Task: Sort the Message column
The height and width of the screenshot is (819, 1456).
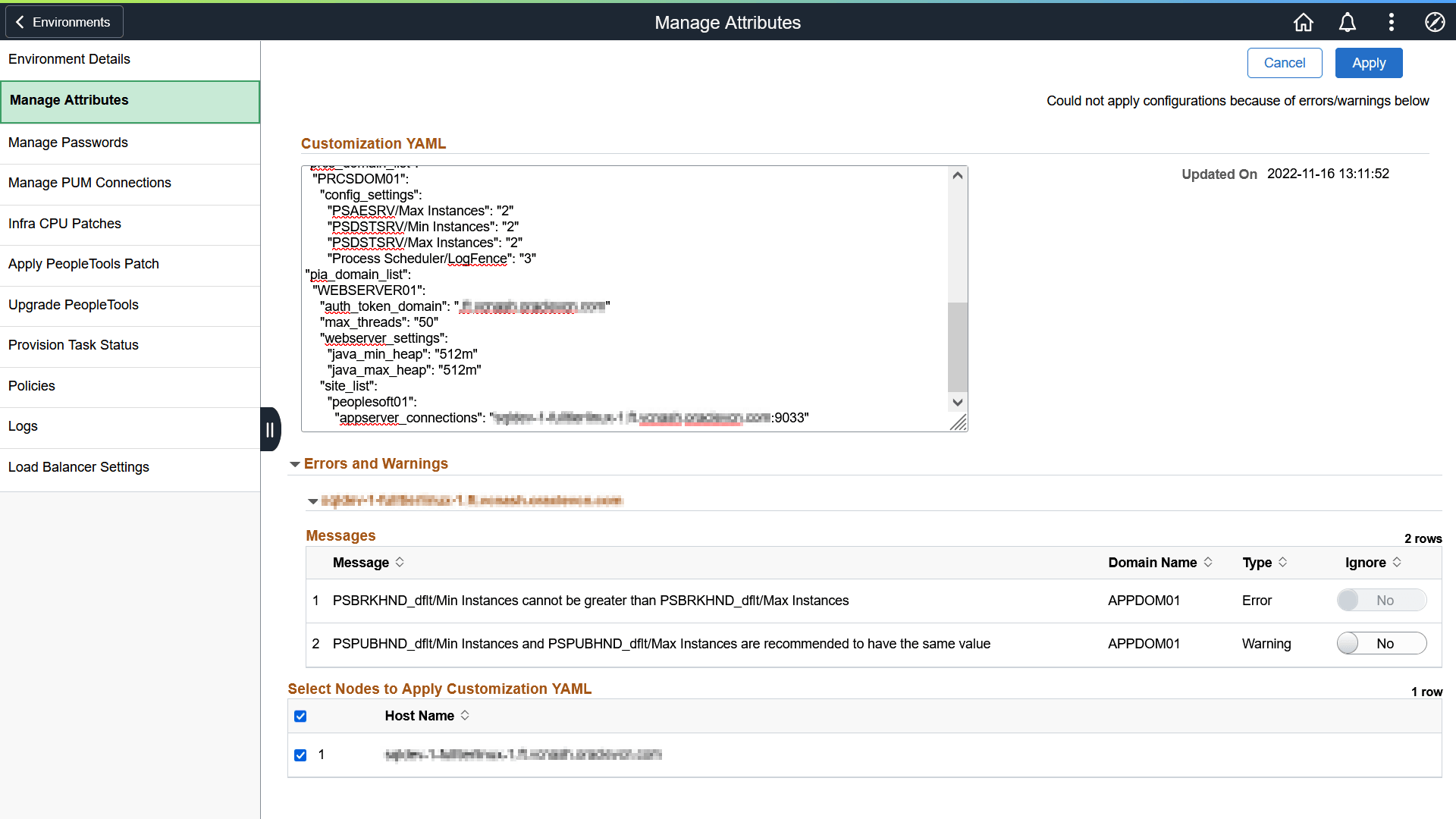Action: tap(398, 562)
